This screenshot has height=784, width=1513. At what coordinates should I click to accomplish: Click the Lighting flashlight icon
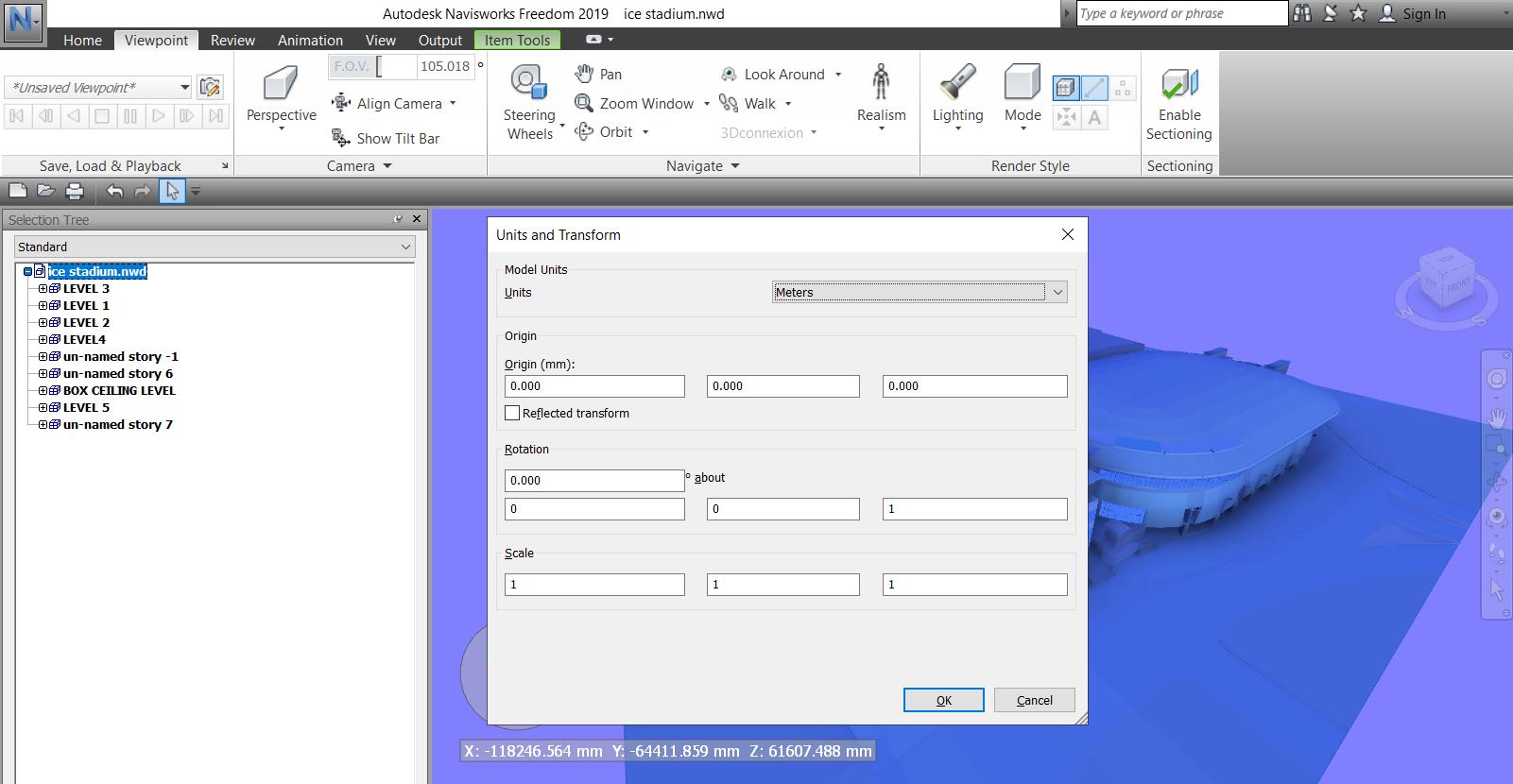point(957,82)
